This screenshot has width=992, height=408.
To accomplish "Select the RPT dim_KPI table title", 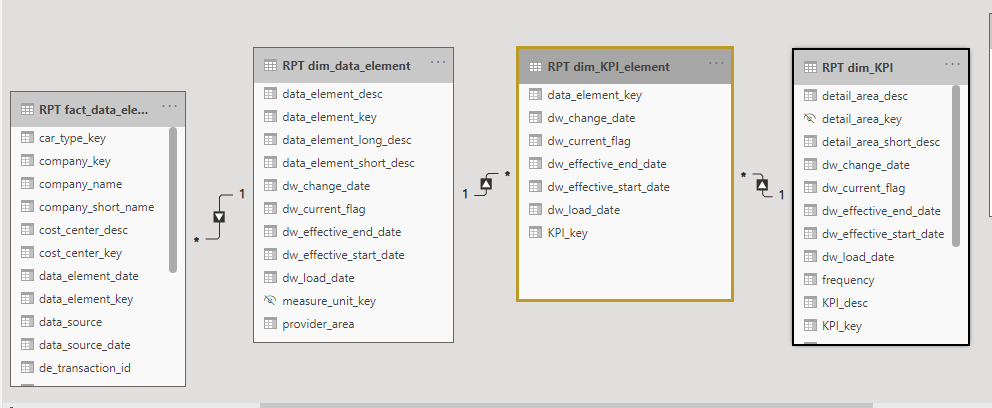I will coord(858,67).
